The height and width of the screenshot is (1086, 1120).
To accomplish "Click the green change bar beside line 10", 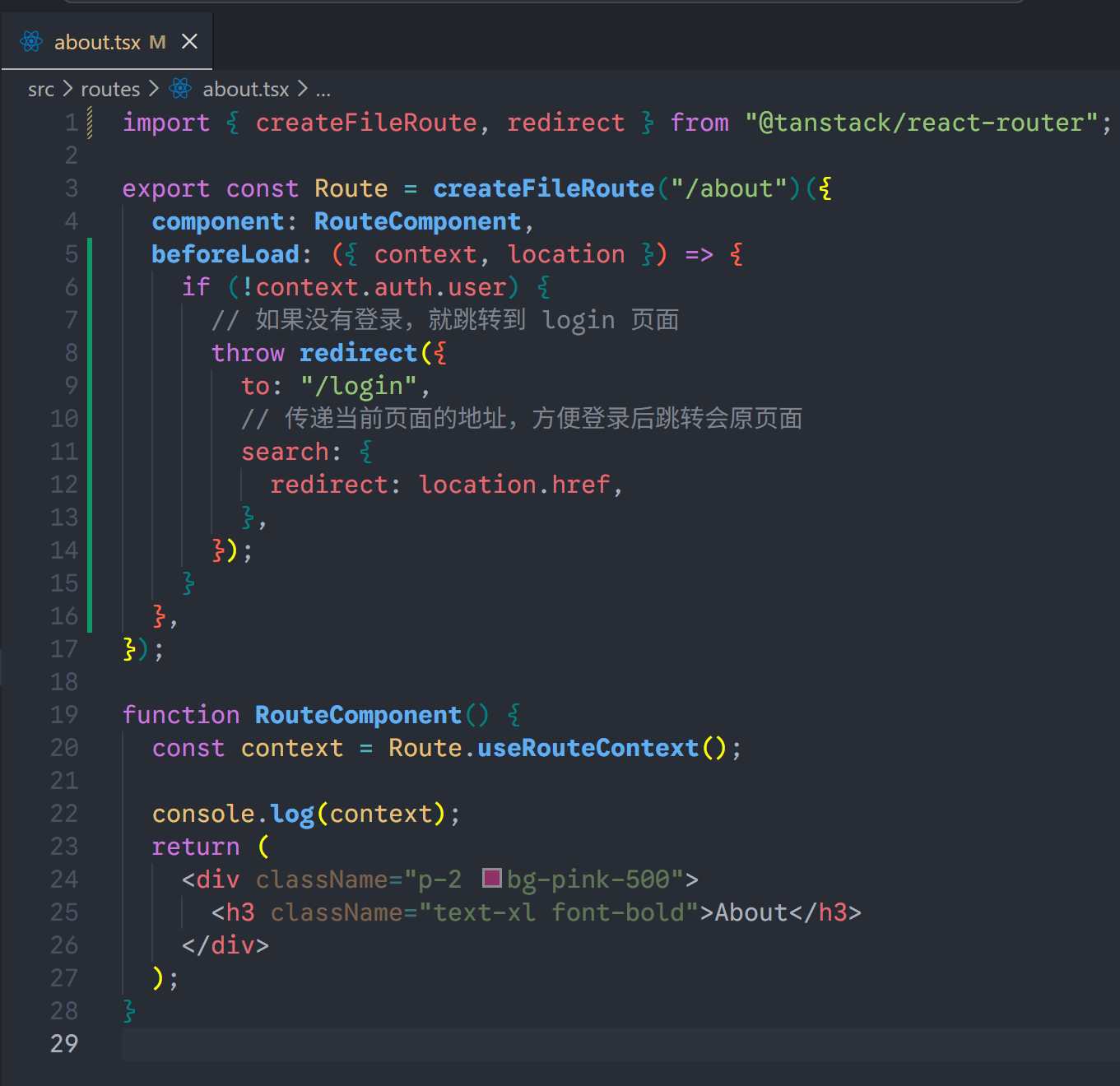I will [90, 418].
